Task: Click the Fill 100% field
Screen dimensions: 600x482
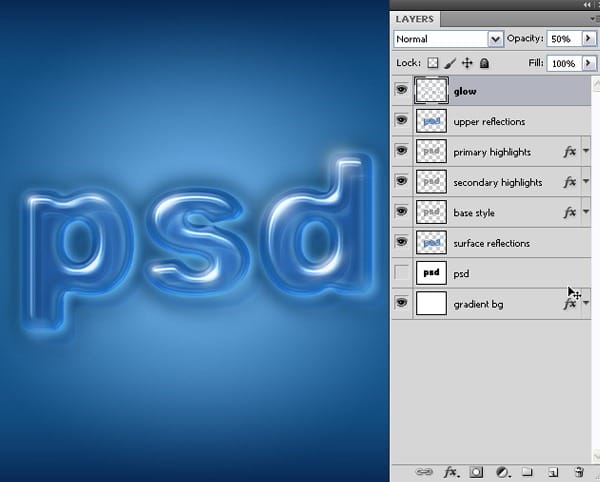Action: click(x=564, y=63)
